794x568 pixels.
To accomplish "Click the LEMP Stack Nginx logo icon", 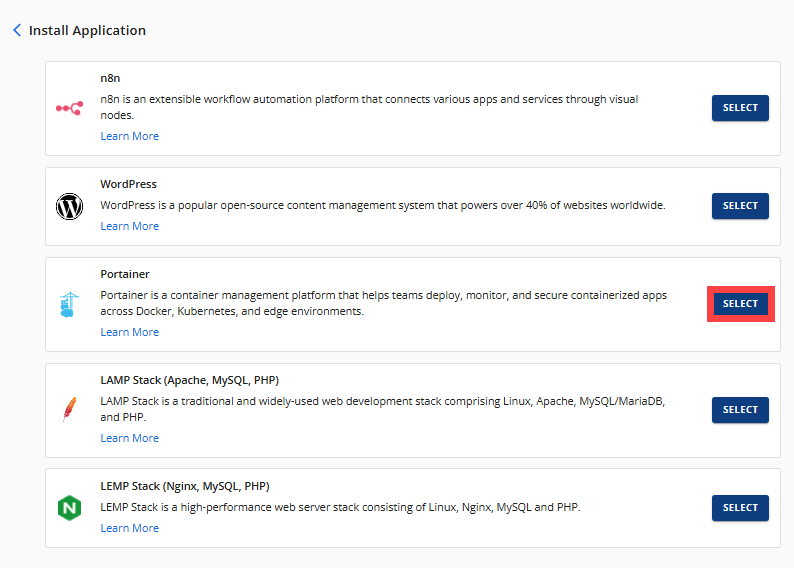I will 69,508.
